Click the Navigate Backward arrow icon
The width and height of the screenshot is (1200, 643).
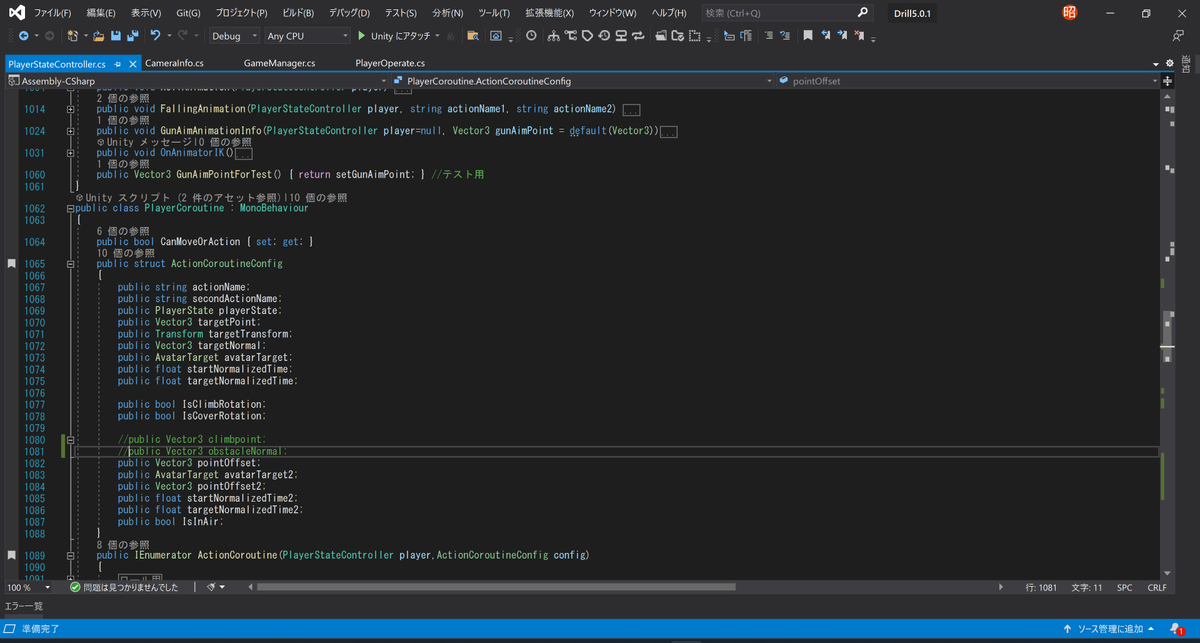tap(23, 36)
